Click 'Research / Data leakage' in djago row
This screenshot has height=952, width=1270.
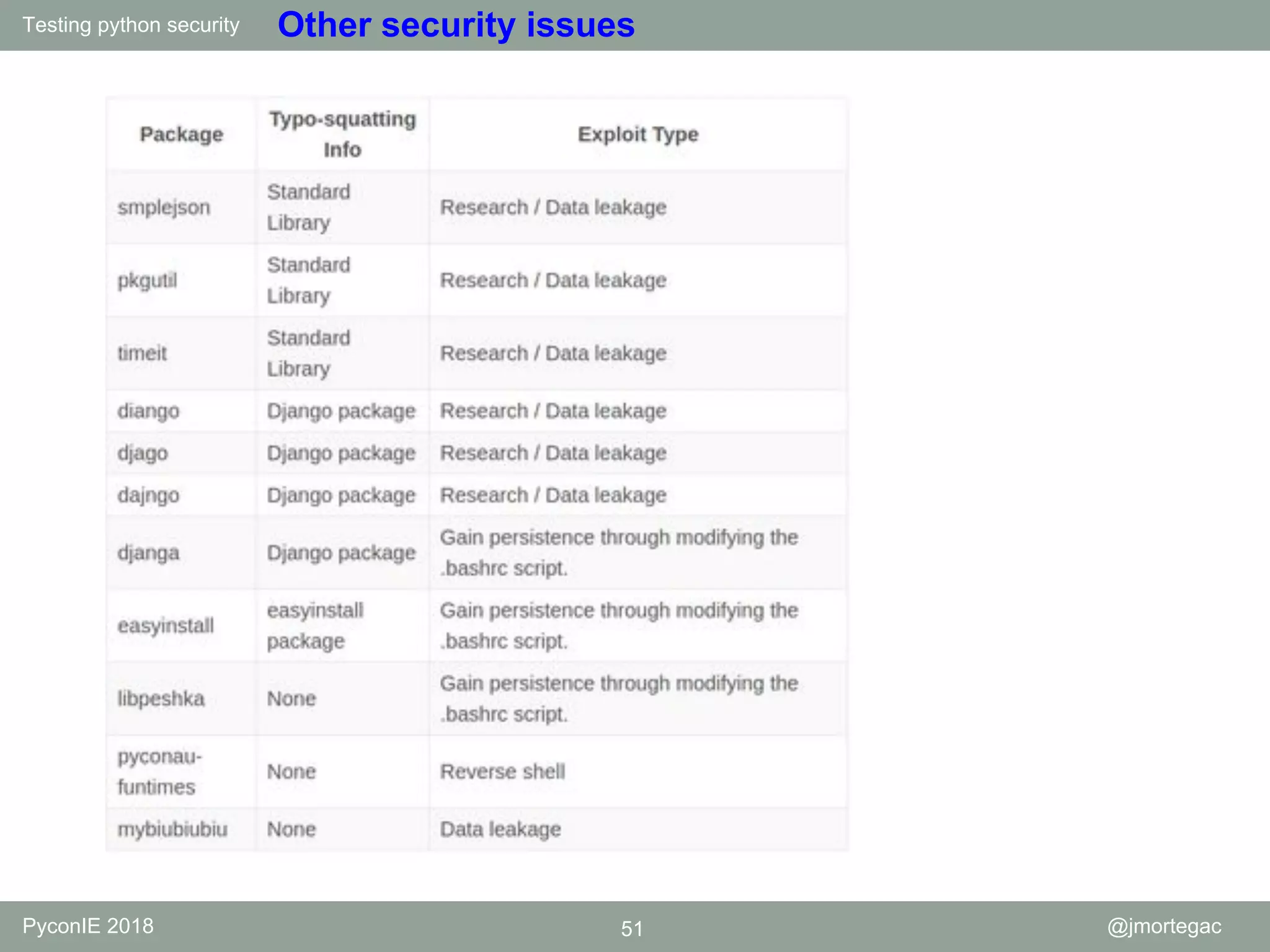point(553,454)
